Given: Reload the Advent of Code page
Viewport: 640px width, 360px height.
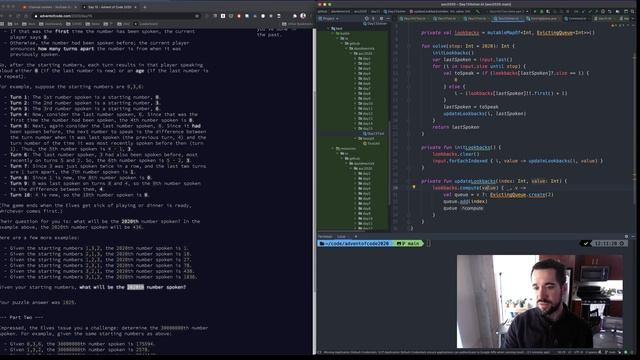Looking at the screenshot, I should tap(18, 16).
